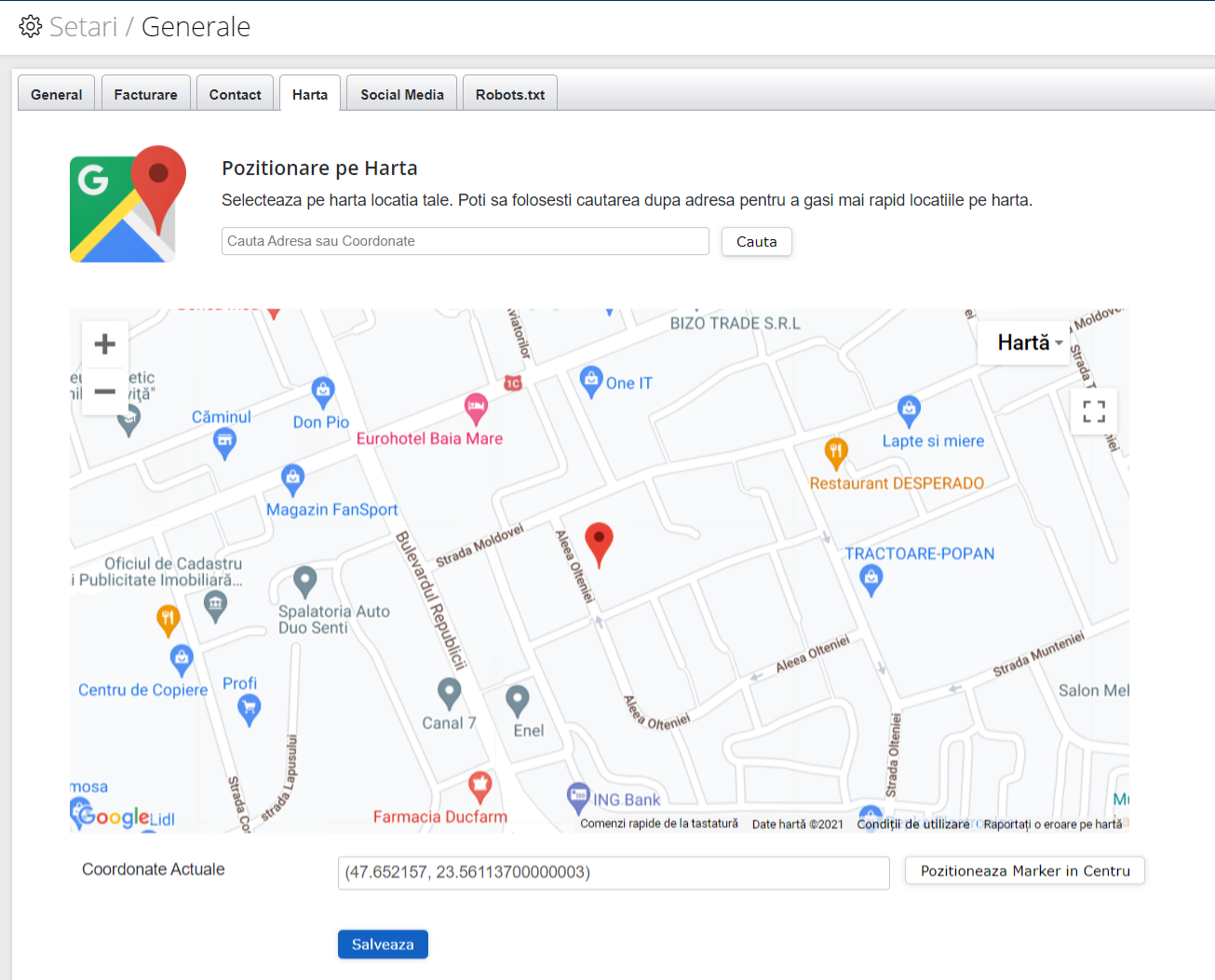The height and width of the screenshot is (980, 1215).
Task: Click the Salveaza save button
Action: [x=383, y=944]
